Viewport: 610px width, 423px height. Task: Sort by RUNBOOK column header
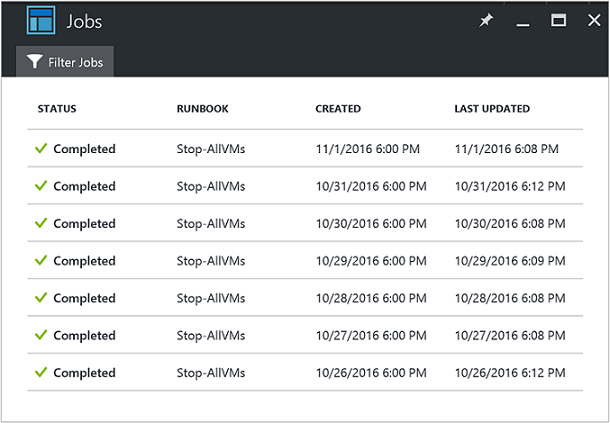pos(200,109)
